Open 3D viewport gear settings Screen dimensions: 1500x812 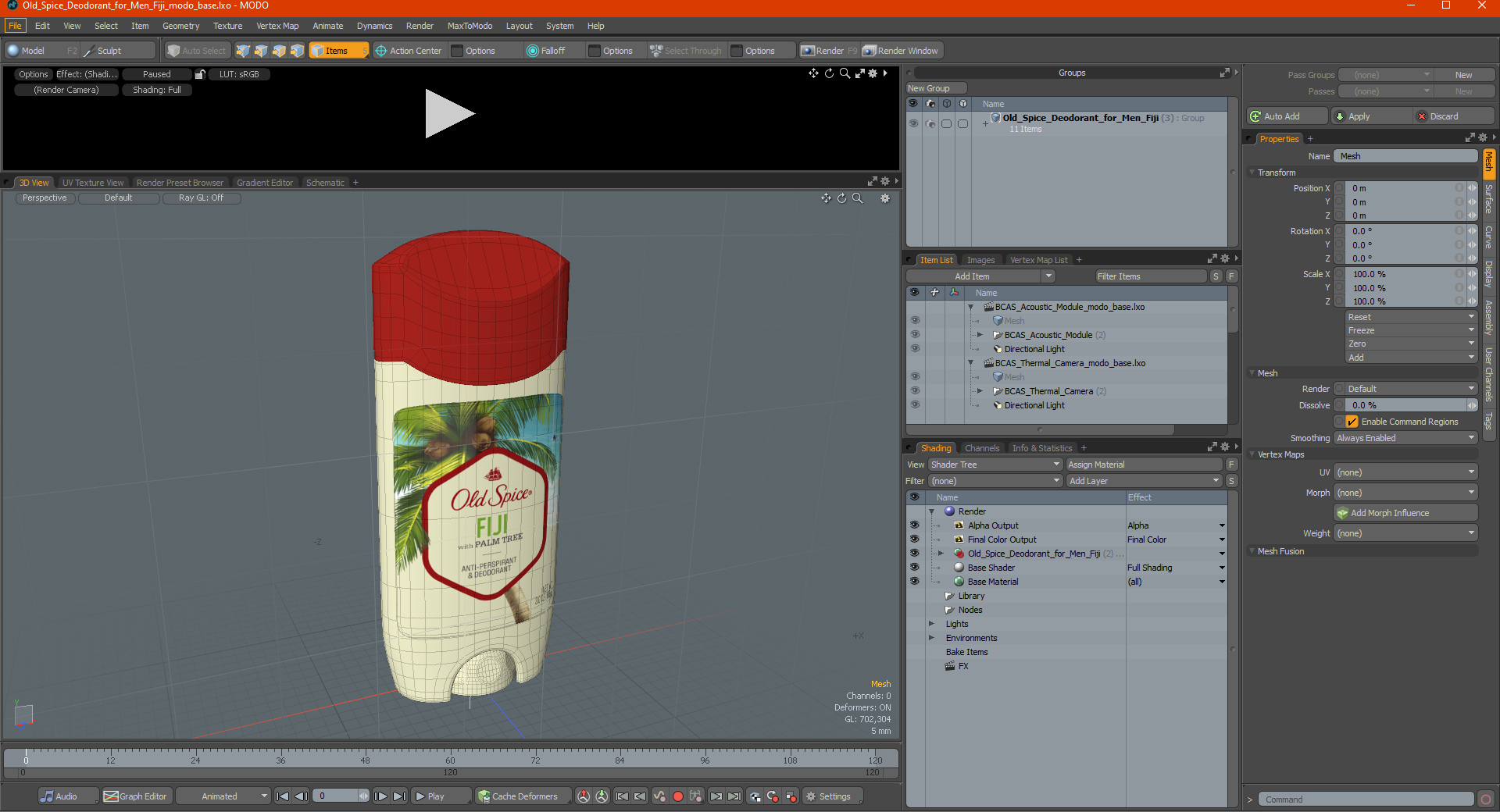(x=885, y=198)
